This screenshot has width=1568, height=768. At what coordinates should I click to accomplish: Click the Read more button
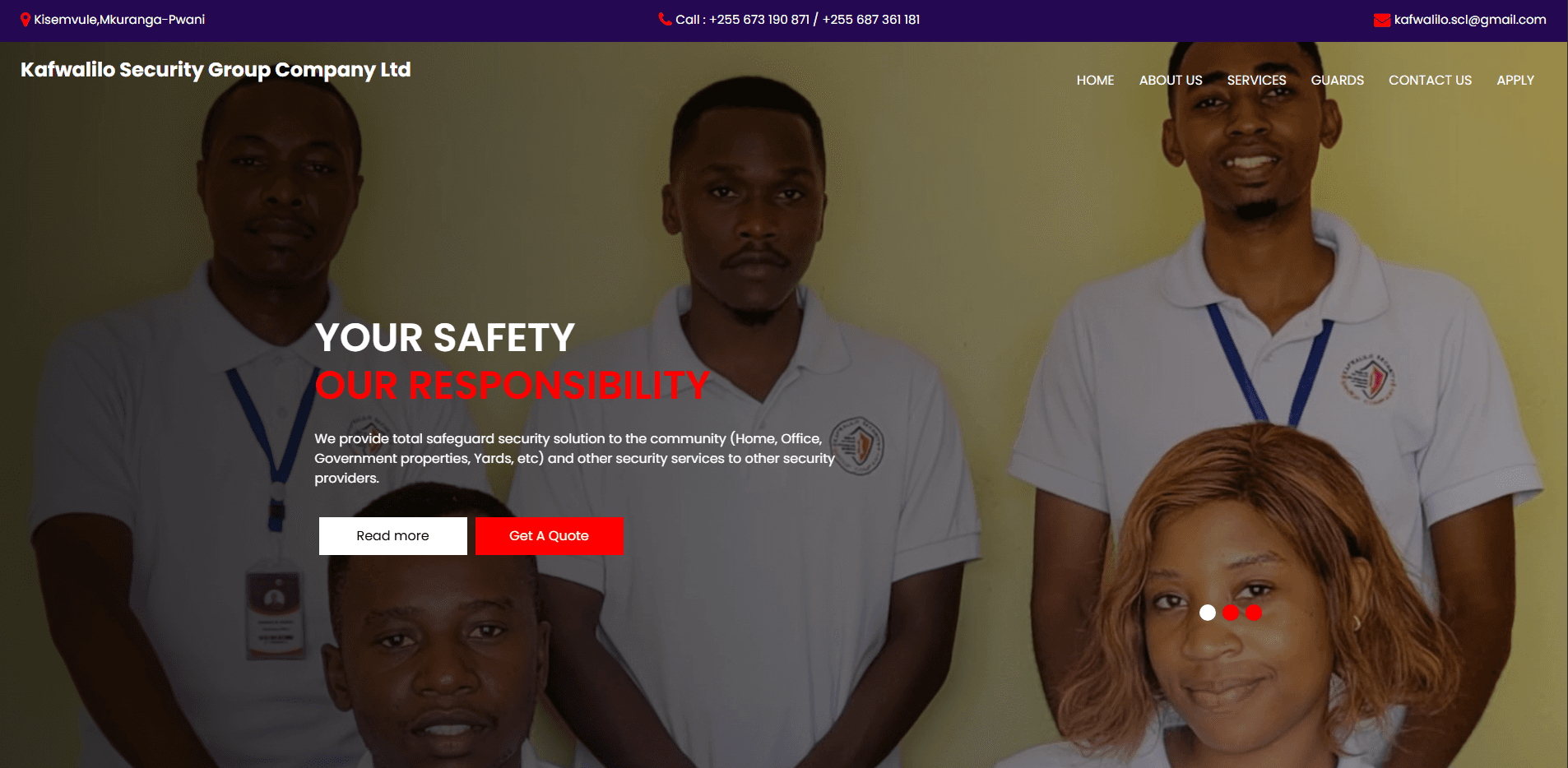[x=393, y=536]
